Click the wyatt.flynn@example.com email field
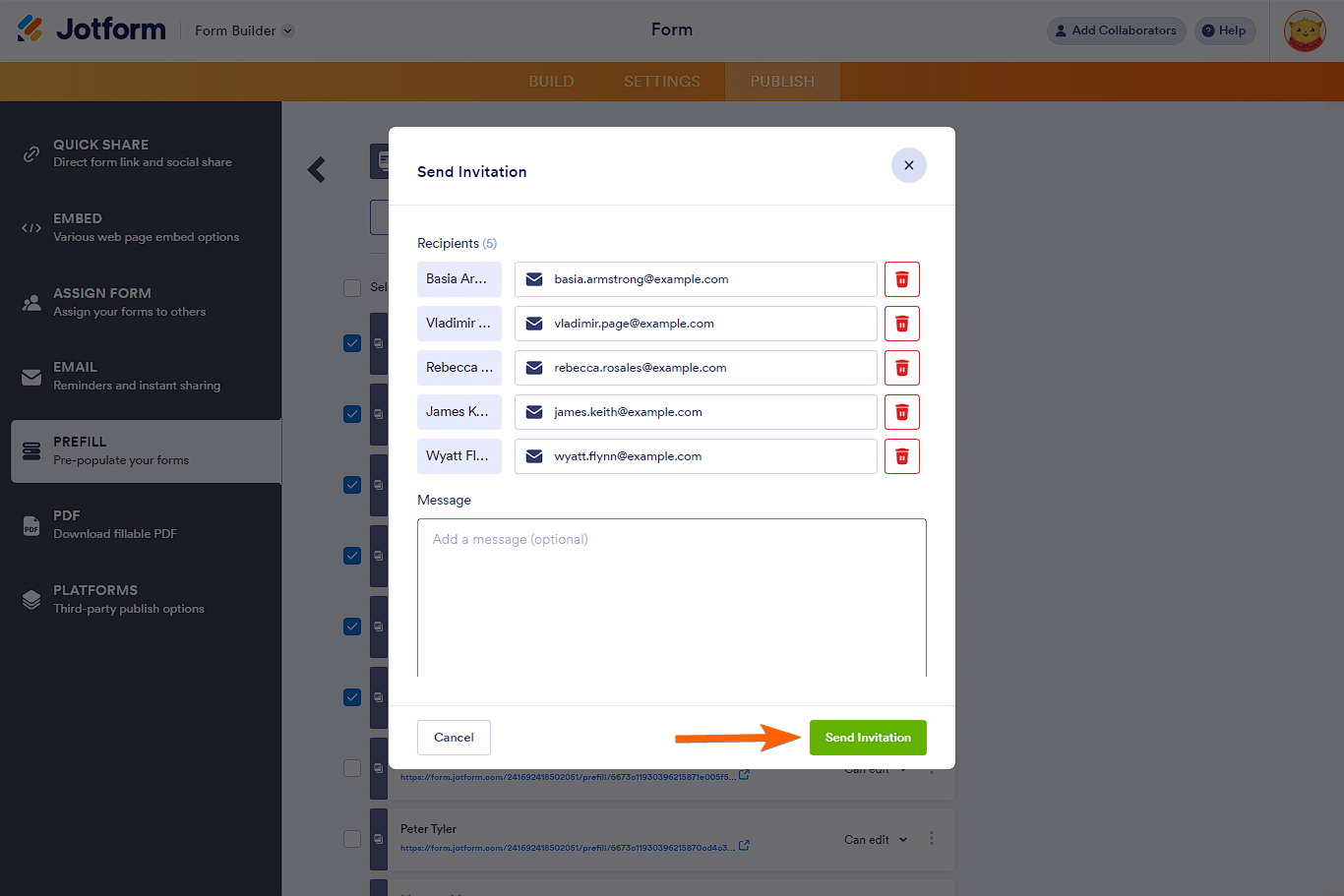Image resolution: width=1344 pixels, height=896 pixels. (x=696, y=456)
